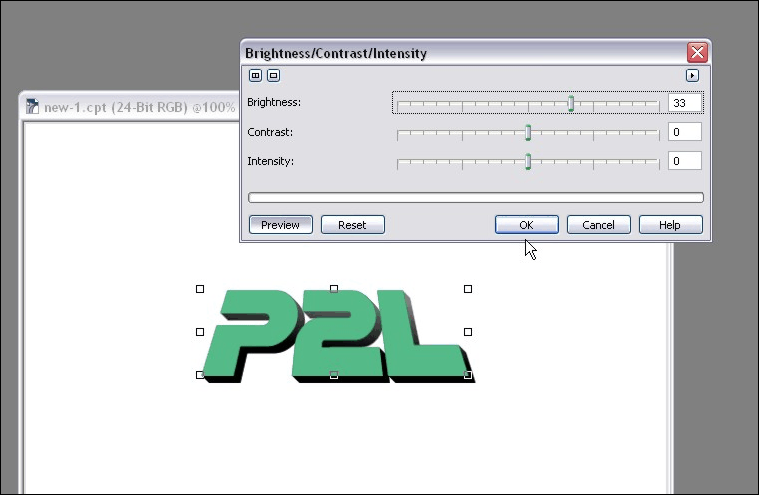Click the Intensity slider handle
759x495 pixels.
click(x=528, y=162)
